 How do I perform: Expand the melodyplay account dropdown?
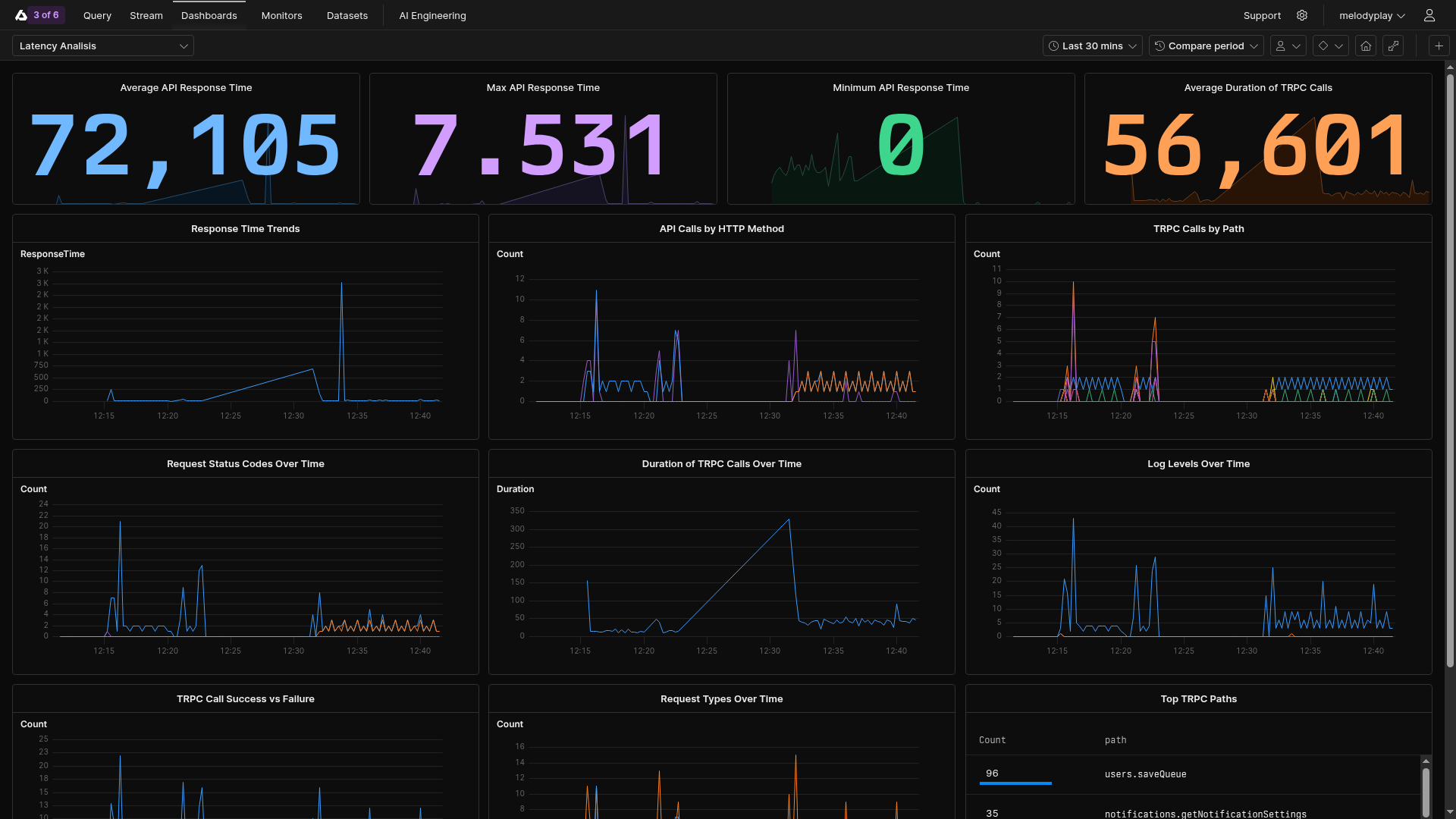(x=1371, y=15)
